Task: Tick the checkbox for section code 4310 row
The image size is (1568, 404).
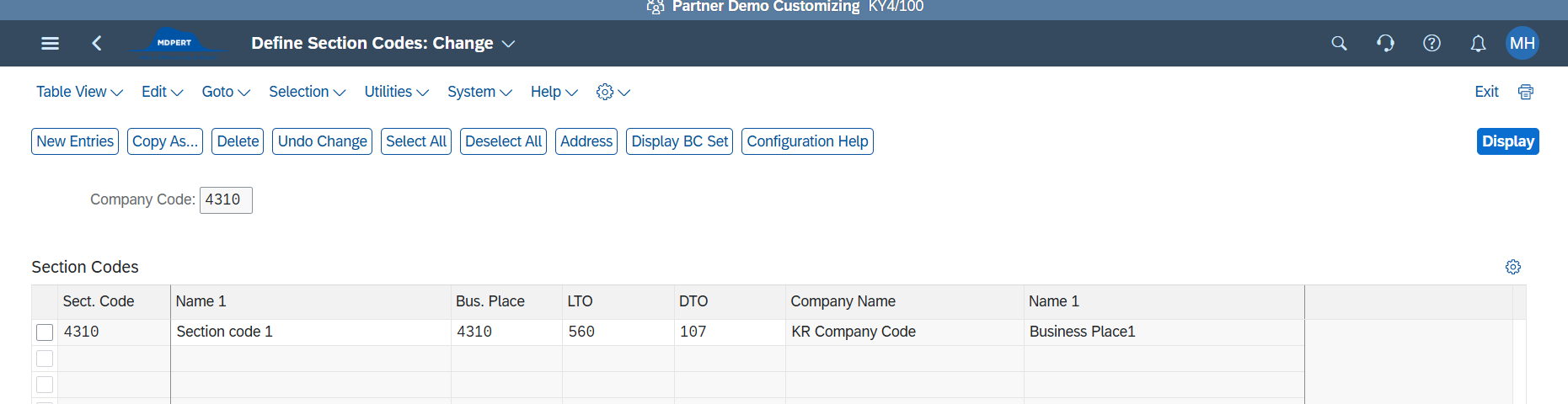Action: click(45, 332)
